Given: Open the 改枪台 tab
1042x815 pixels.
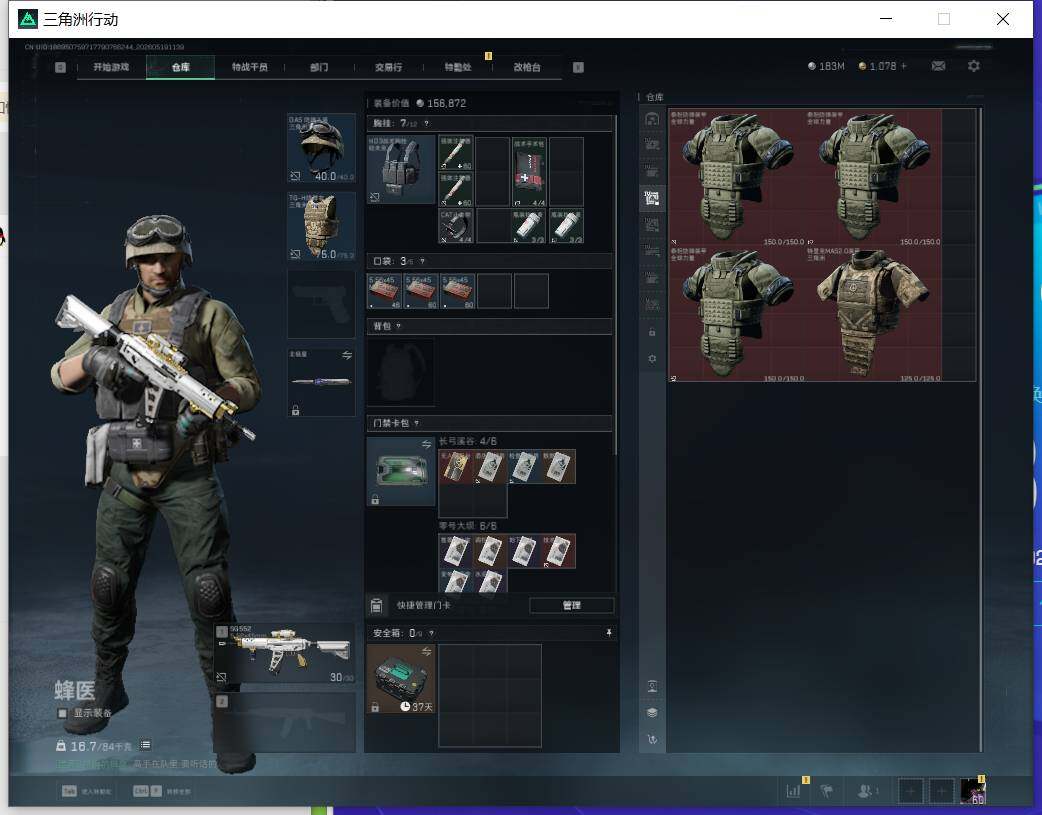Looking at the screenshot, I should [x=527, y=67].
